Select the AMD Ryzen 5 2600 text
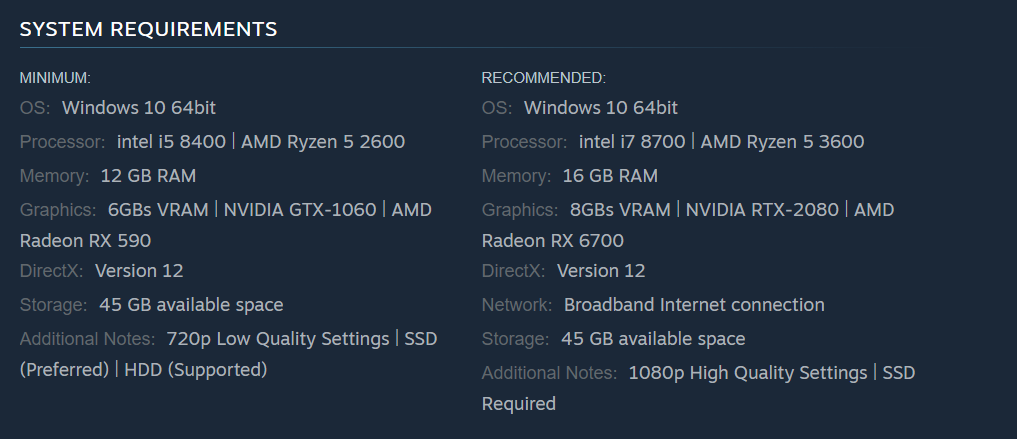Viewport: 1017px width, 439px height. [322, 141]
